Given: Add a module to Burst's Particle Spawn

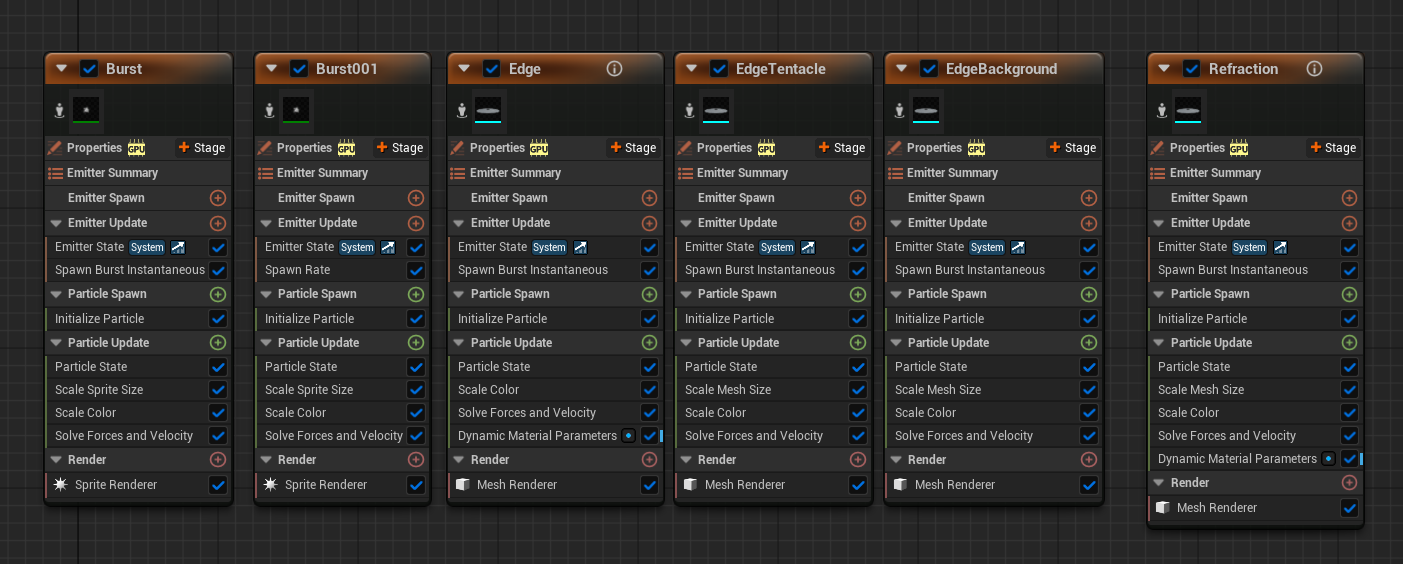Looking at the screenshot, I should coord(217,294).
